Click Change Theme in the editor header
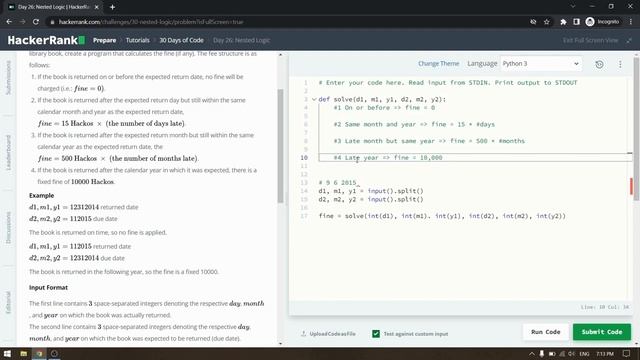 pos(438,64)
